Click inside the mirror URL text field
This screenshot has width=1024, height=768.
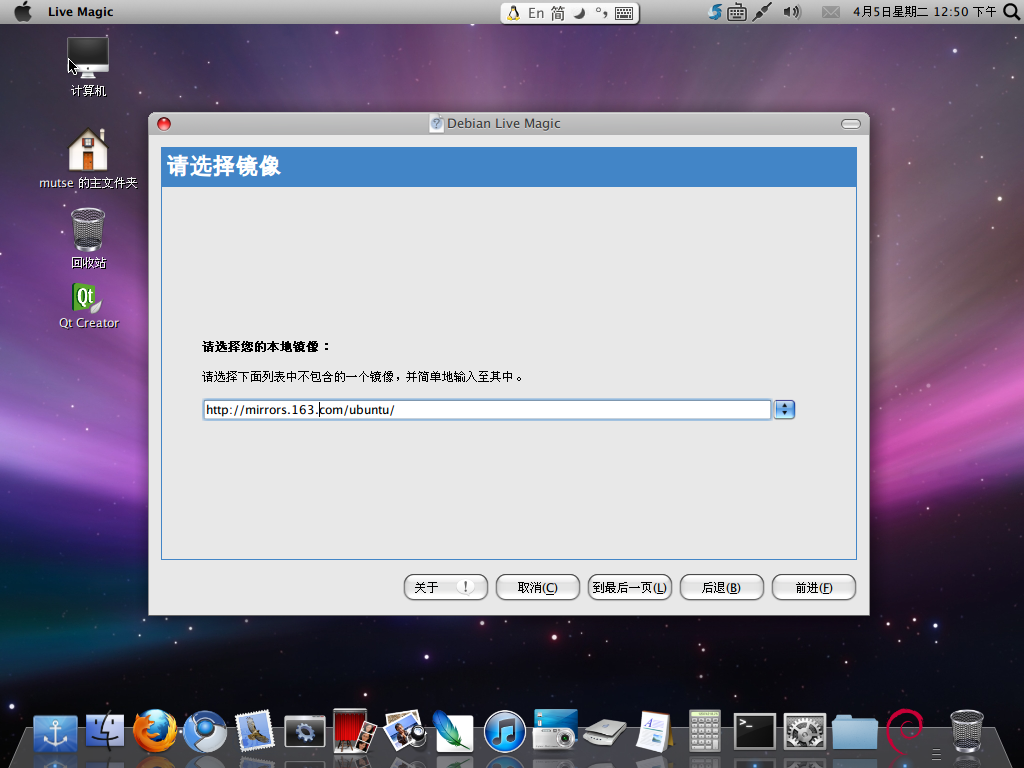tap(487, 409)
